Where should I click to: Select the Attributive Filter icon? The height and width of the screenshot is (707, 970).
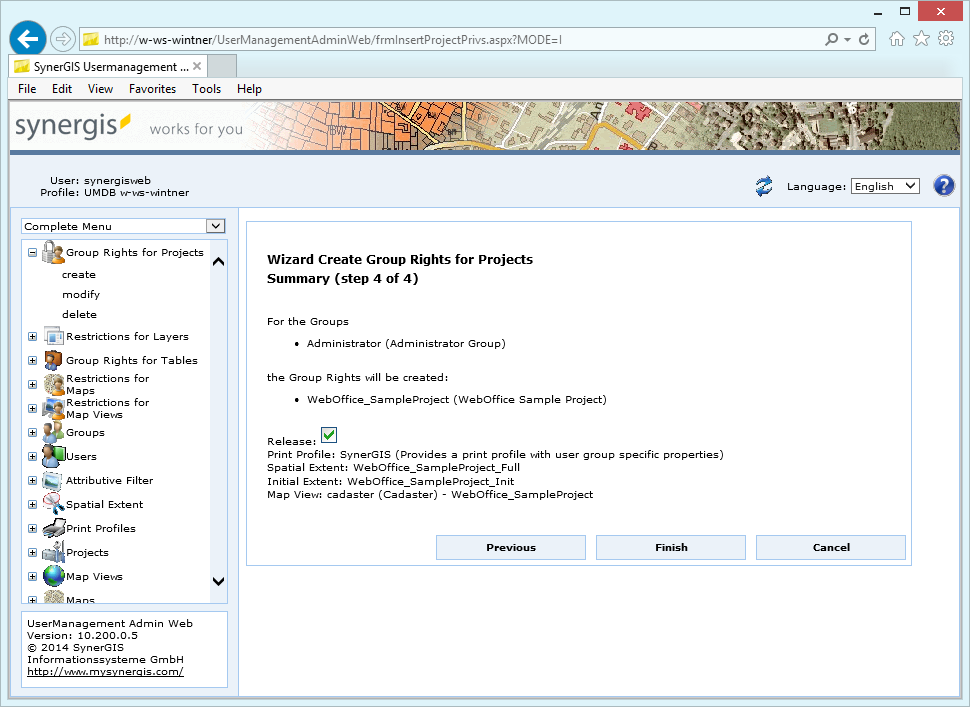tap(51, 480)
